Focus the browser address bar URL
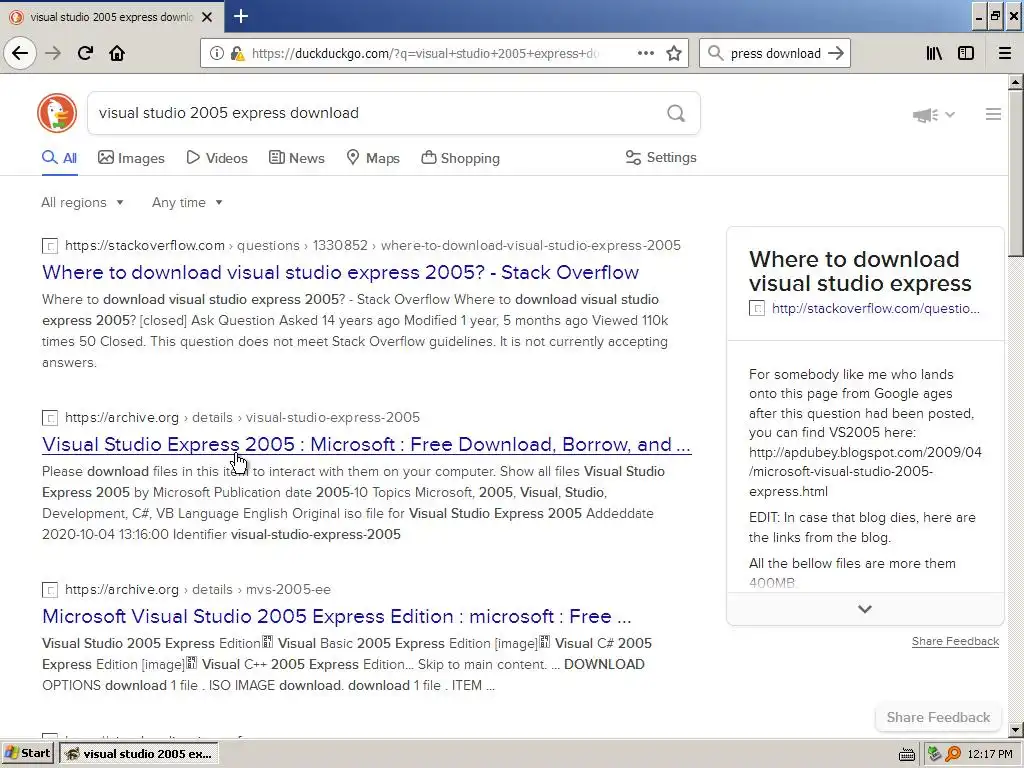 click(x=424, y=54)
